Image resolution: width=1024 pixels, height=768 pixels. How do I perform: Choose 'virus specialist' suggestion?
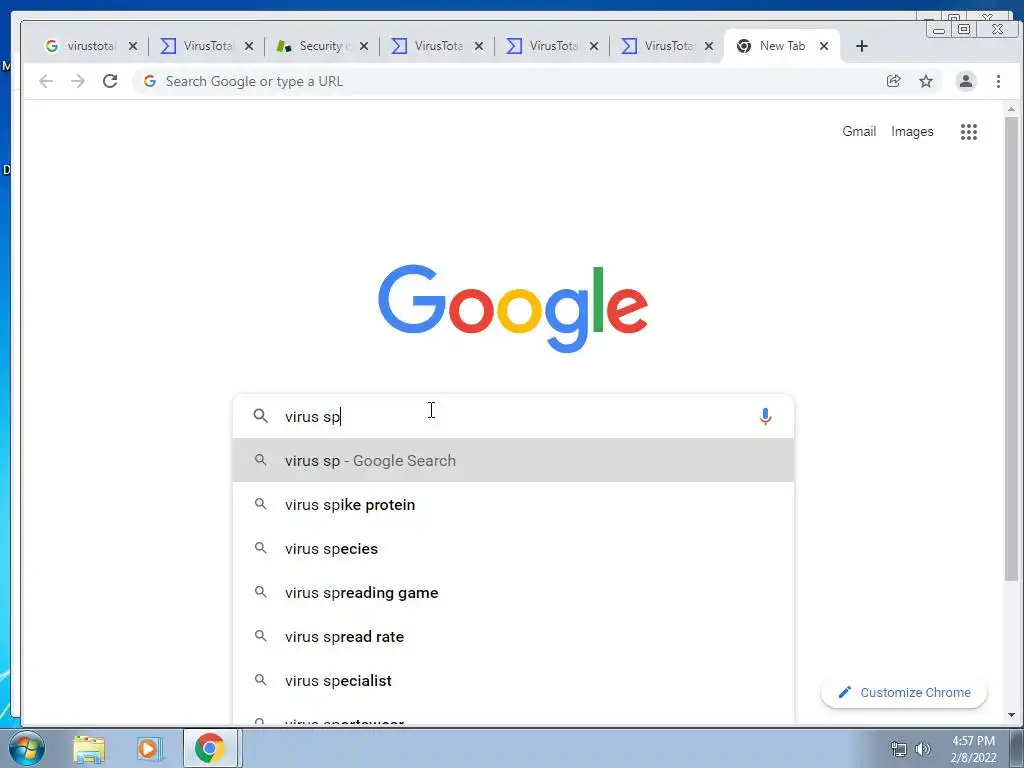point(513,680)
